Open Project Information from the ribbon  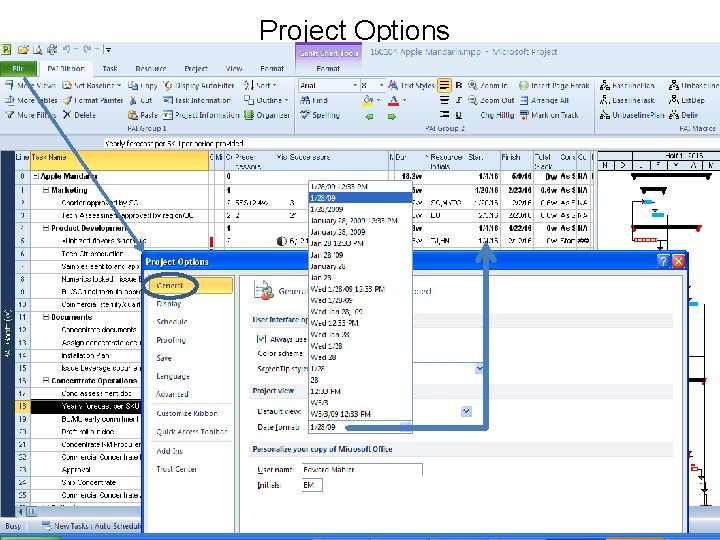[201, 115]
